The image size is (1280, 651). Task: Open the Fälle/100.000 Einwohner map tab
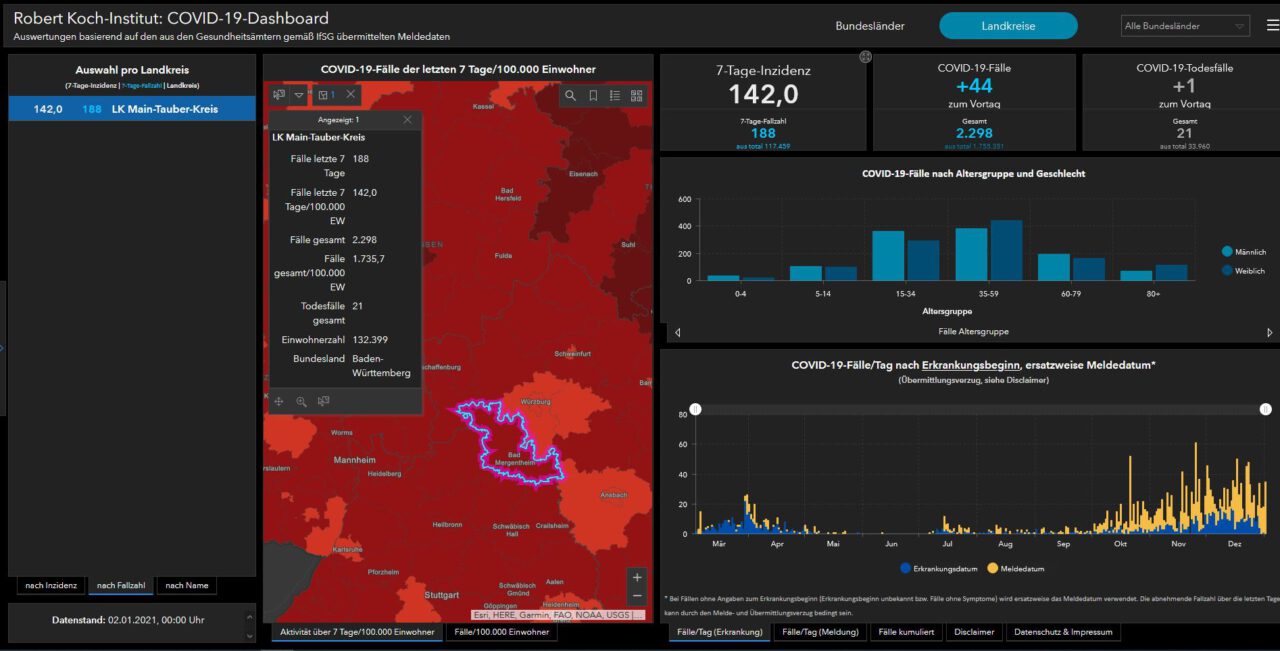502,632
